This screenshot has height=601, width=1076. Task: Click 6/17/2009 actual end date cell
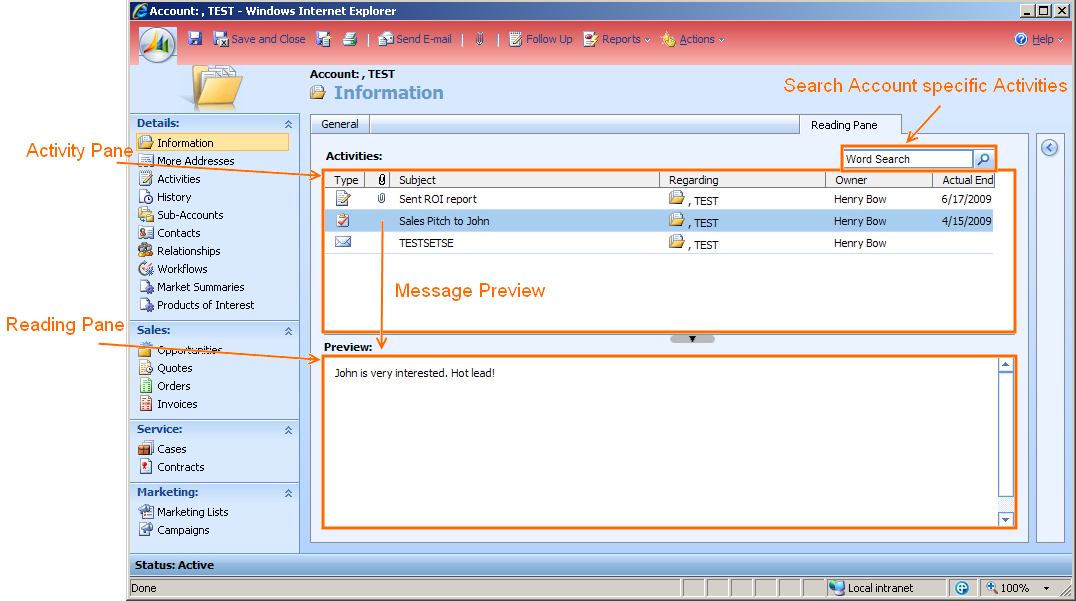point(966,199)
